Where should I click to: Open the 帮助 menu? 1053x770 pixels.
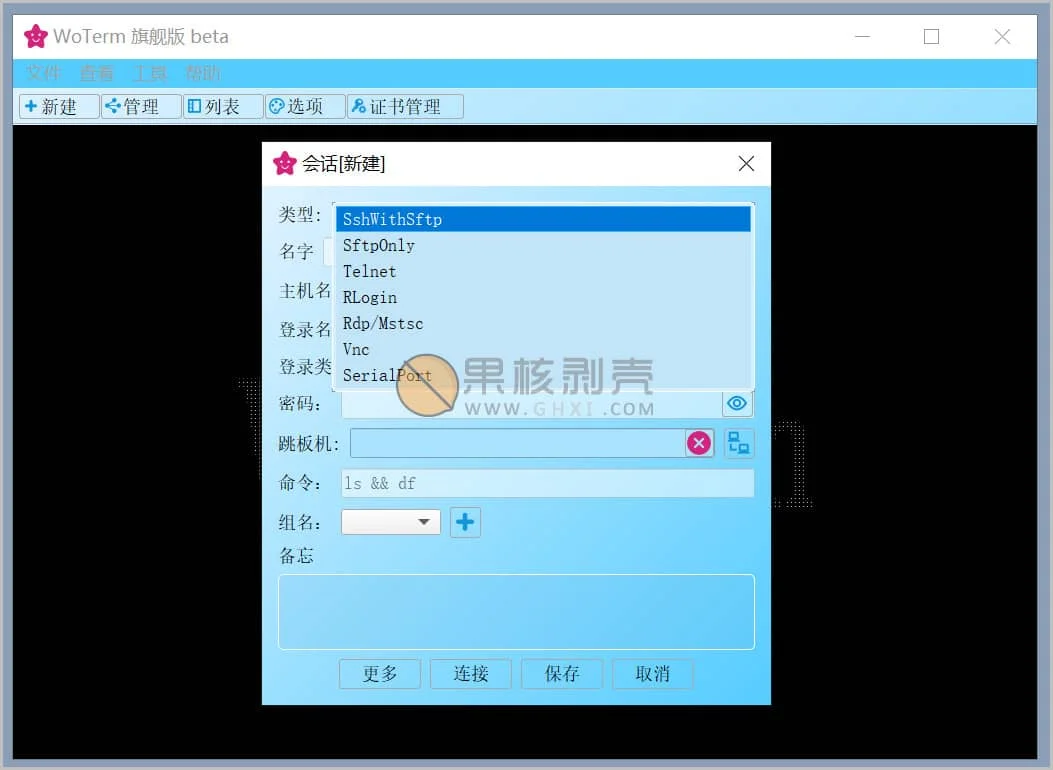203,73
